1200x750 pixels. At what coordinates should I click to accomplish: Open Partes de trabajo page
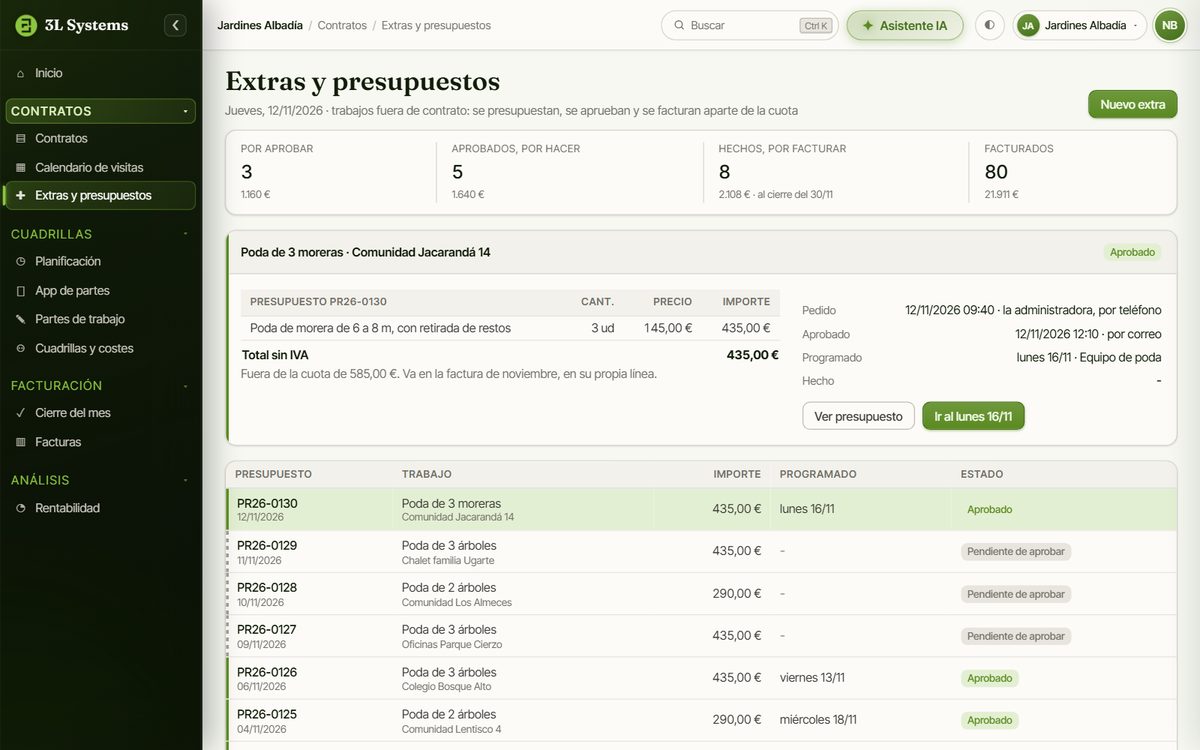101,319
